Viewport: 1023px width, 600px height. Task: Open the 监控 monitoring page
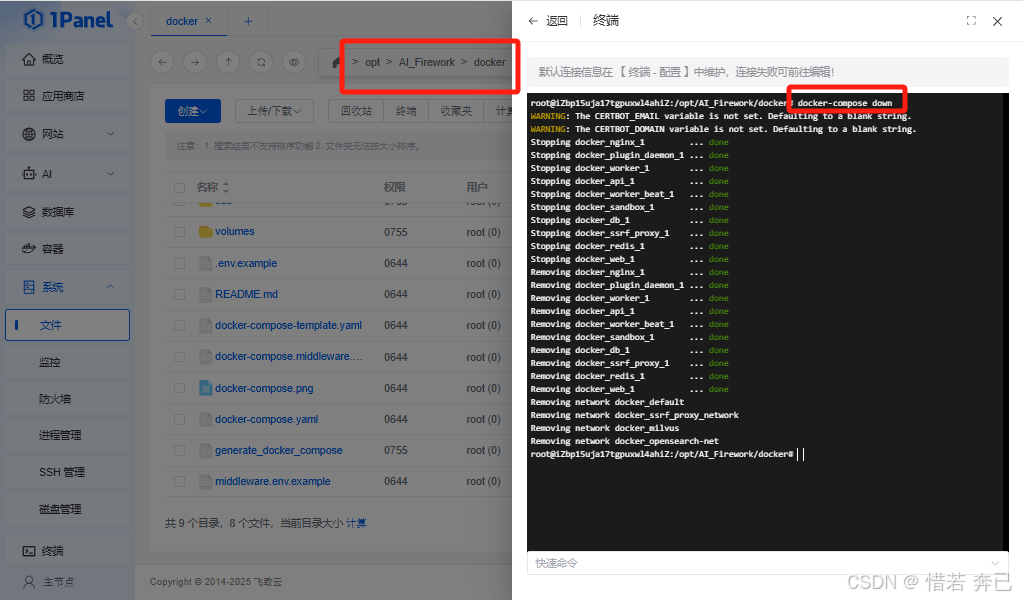[67, 362]
